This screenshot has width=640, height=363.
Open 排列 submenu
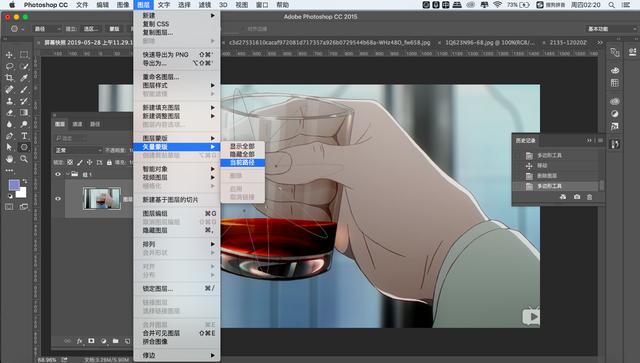pos(177,244)
